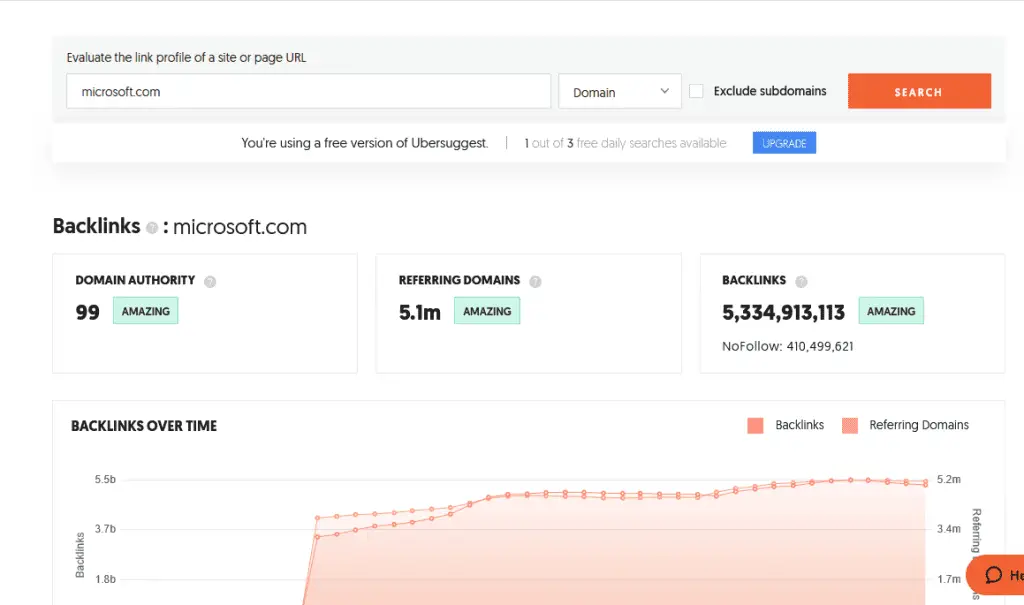Screen dimensions: 1024x605
Task: Click the Domain Authority score 99
Action: click(88, 312)
